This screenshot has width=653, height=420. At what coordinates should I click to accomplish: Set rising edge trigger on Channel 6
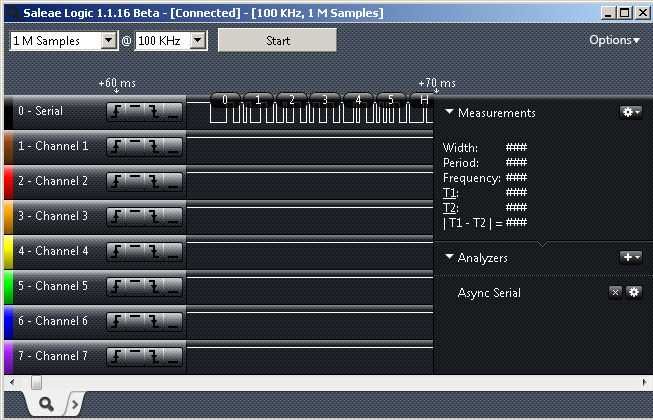coord(117,321)
